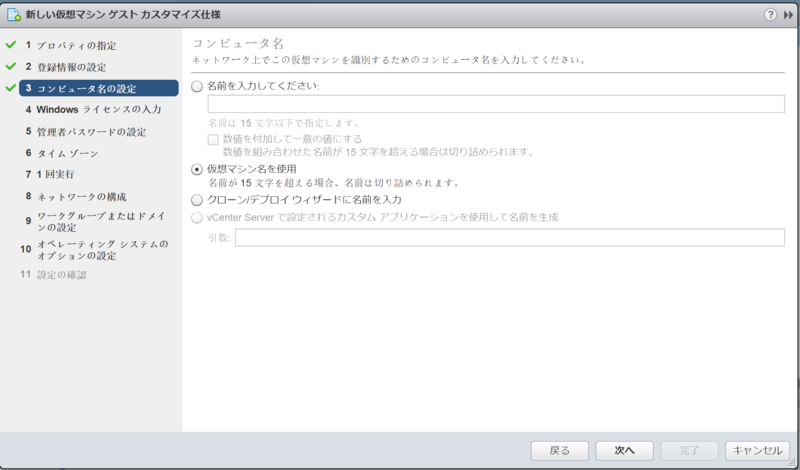Enable the 数値を付加して一意の値にする checkbox
Viewport: 800px width, 470px height.
coord(213,140)
